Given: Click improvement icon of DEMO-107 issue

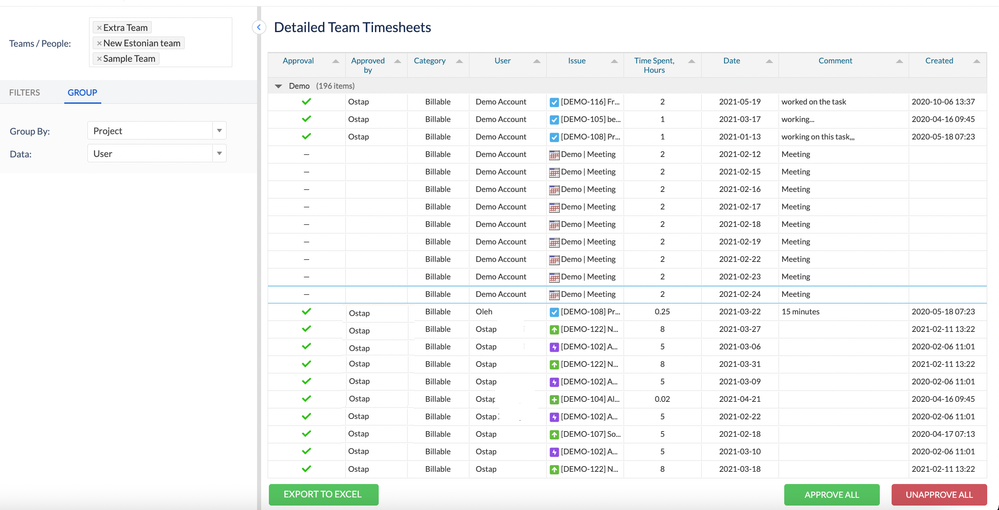Looking at the screenshot, I should pos(554,435).
